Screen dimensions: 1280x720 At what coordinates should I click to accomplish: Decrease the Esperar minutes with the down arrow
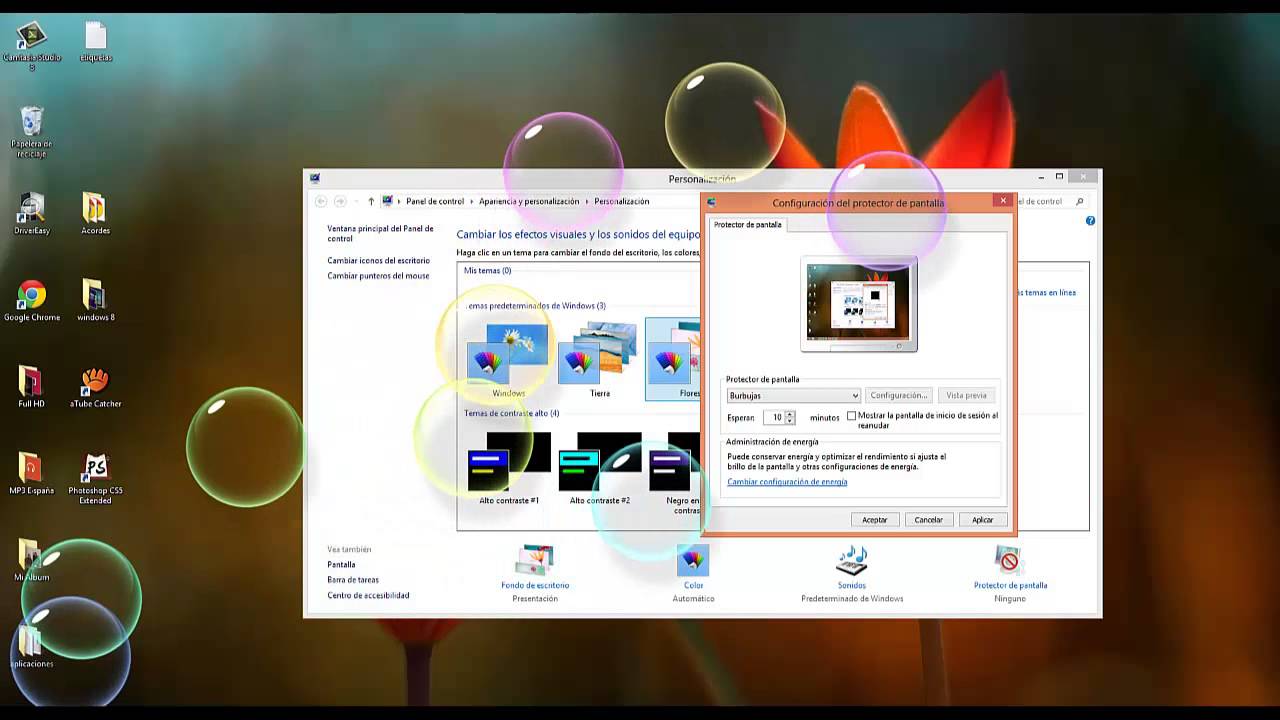790,421
